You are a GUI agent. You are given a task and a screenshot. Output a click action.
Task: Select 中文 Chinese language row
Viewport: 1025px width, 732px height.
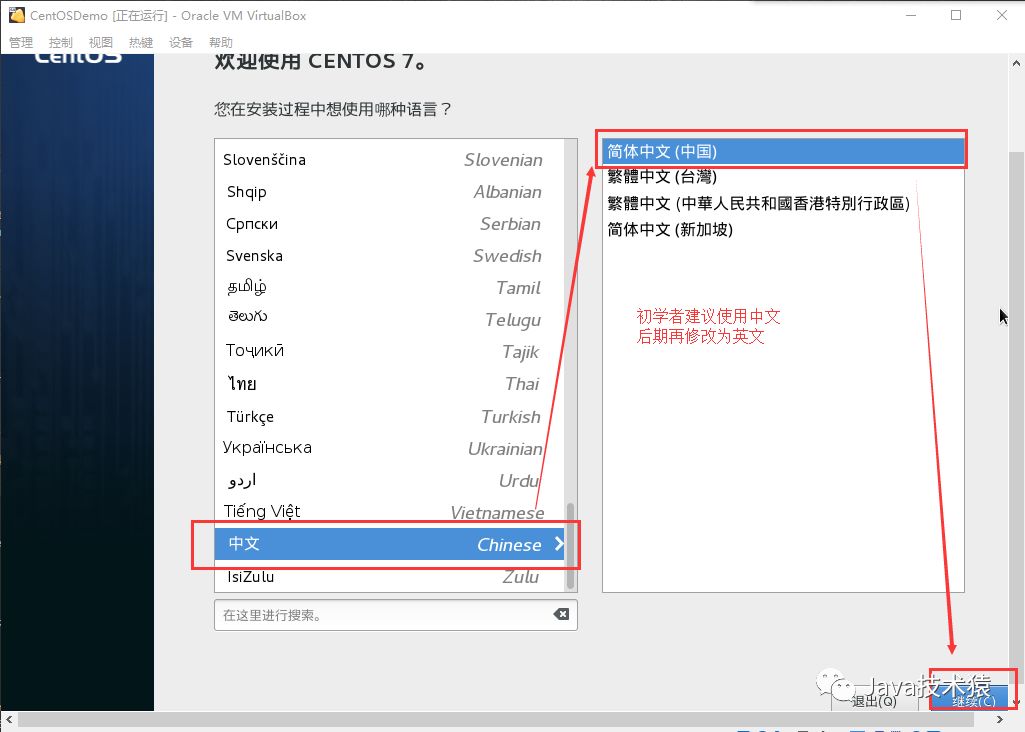390,544
